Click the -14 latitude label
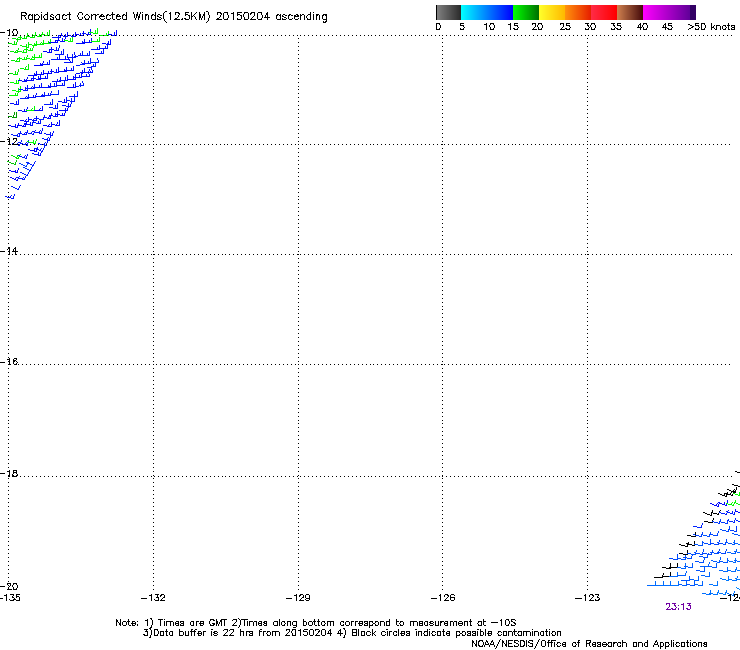740x650 pixels. point(9,251)
